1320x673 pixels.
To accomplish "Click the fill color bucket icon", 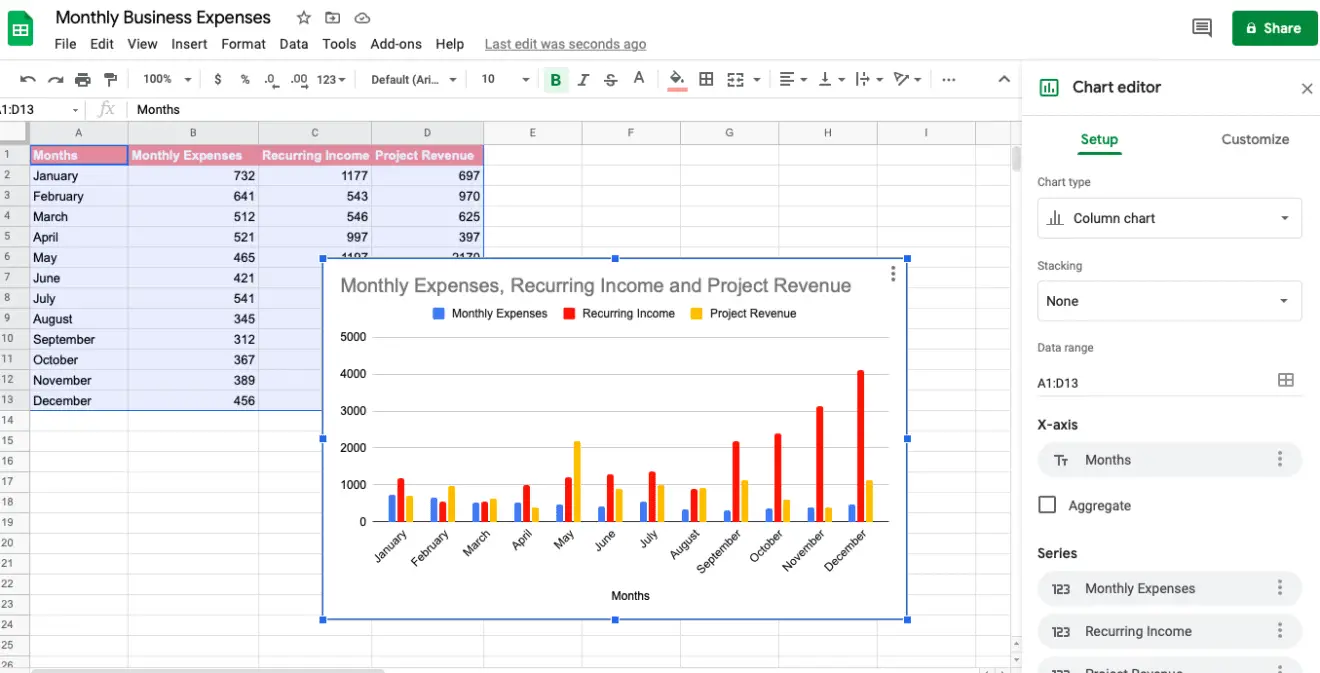I will click(x=677, y=78).
